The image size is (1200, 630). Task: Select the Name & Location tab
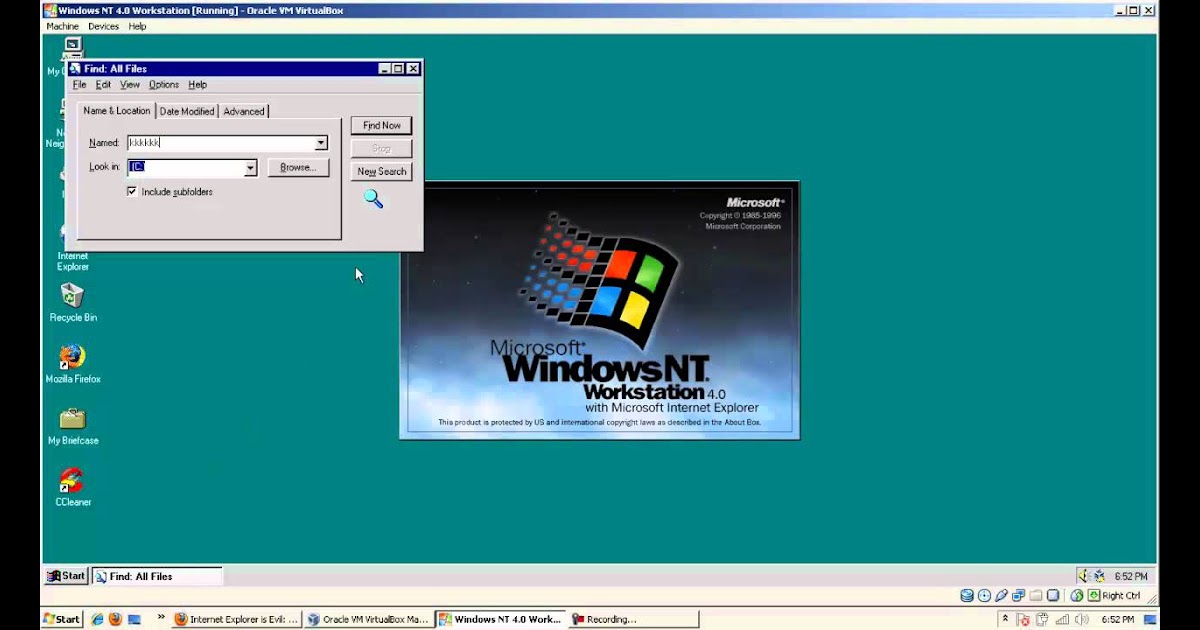point(117,110)
